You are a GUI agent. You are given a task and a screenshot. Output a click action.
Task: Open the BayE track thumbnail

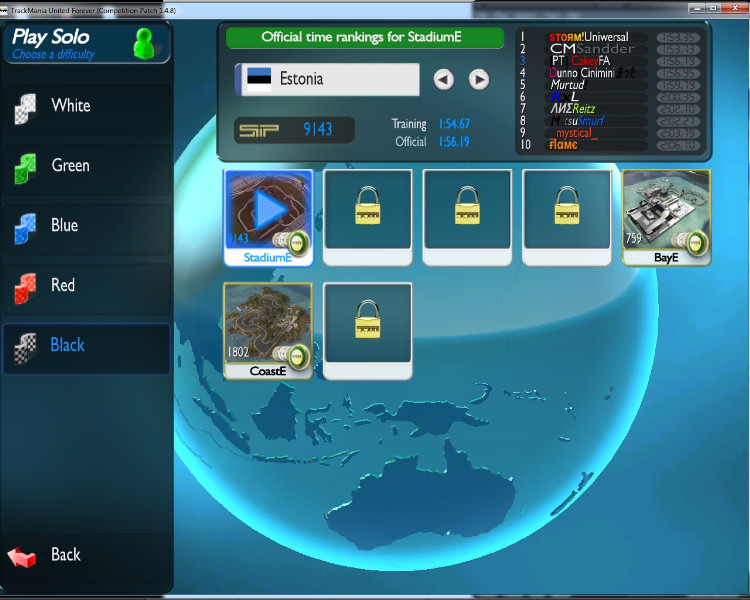[666, 209]
